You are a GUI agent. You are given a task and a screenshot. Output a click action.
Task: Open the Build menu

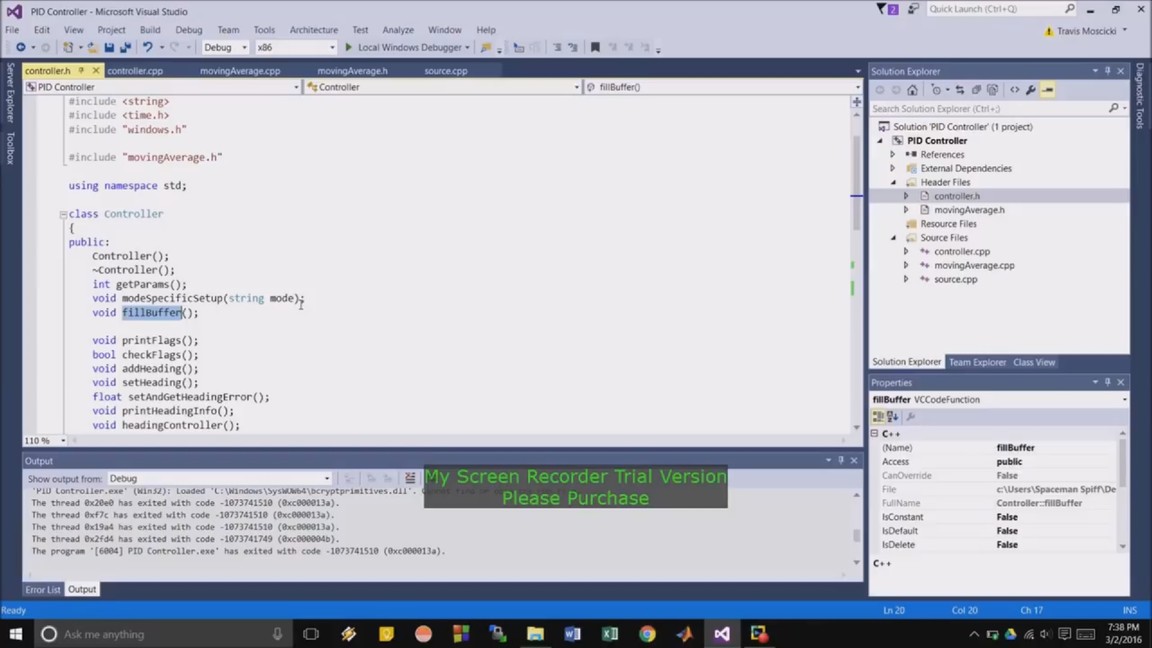click(150, 30)
